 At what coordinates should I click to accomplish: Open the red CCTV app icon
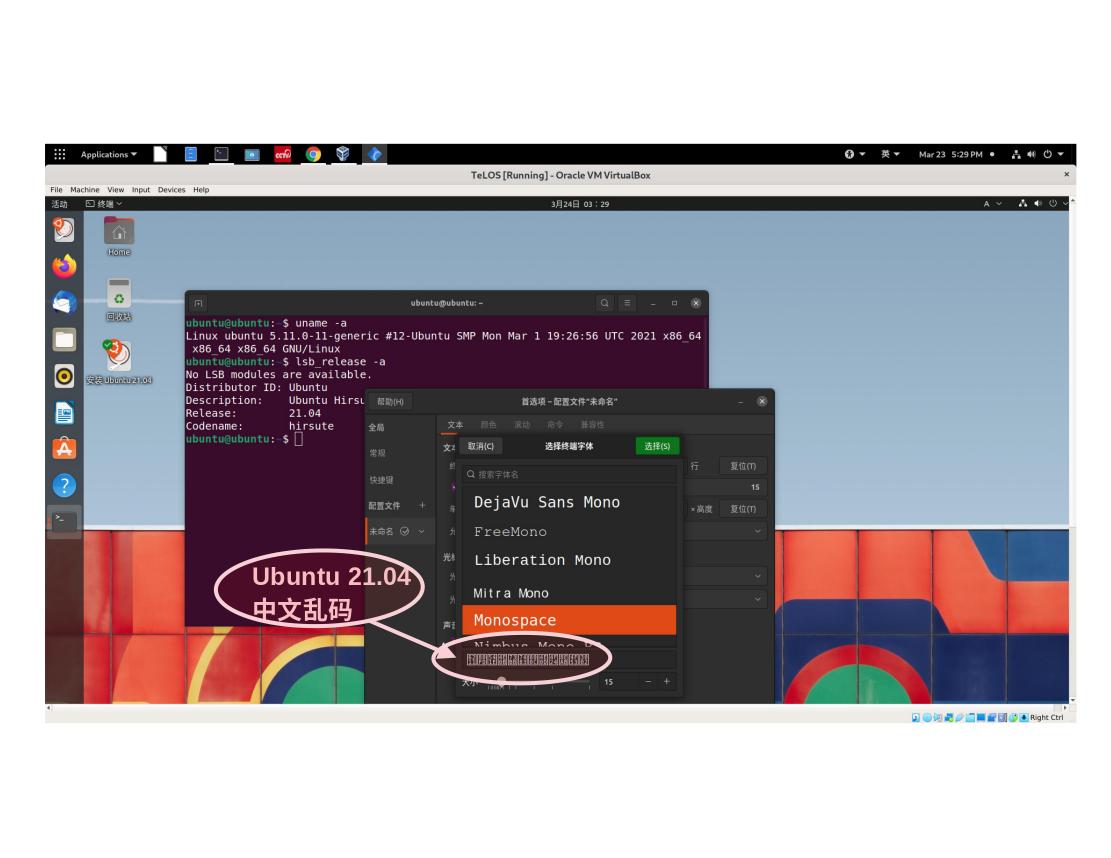point(283,154)
